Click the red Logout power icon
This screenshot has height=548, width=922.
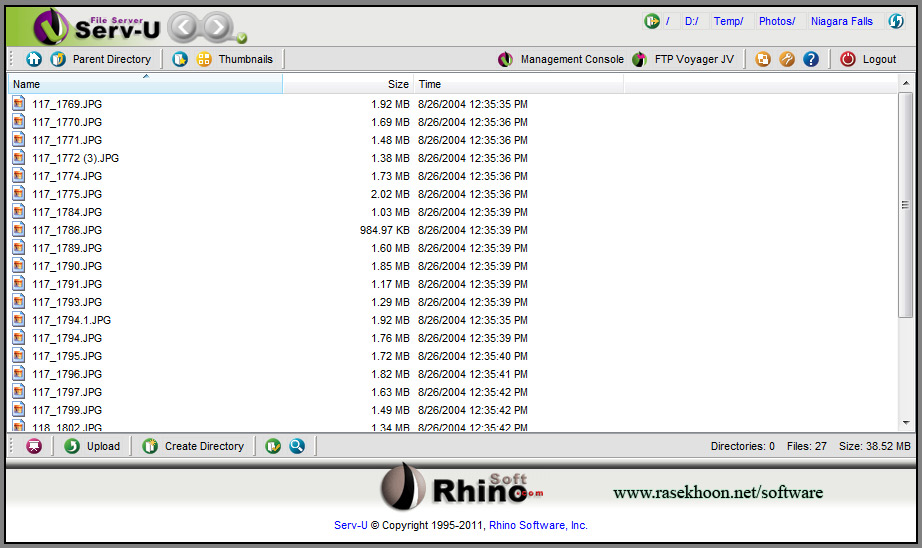(x=847, y=59)
